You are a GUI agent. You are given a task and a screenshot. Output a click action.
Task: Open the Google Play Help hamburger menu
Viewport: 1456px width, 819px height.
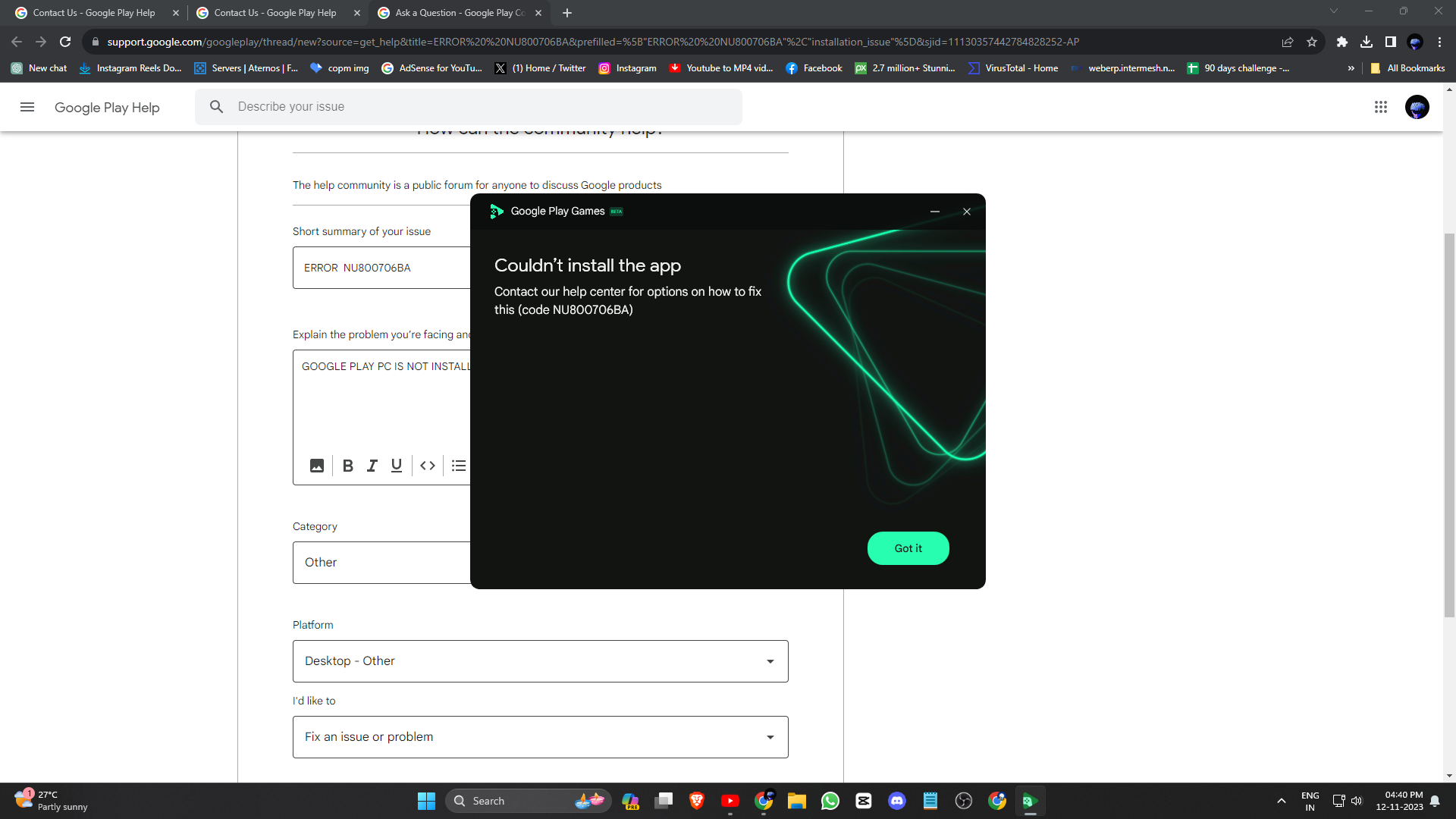pos(27,107)
